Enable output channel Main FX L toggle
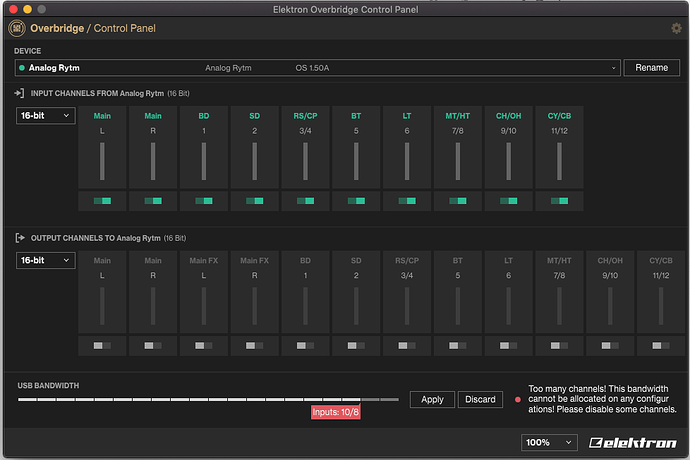This screenshot has height=460, width=690. tap(204, 346)
